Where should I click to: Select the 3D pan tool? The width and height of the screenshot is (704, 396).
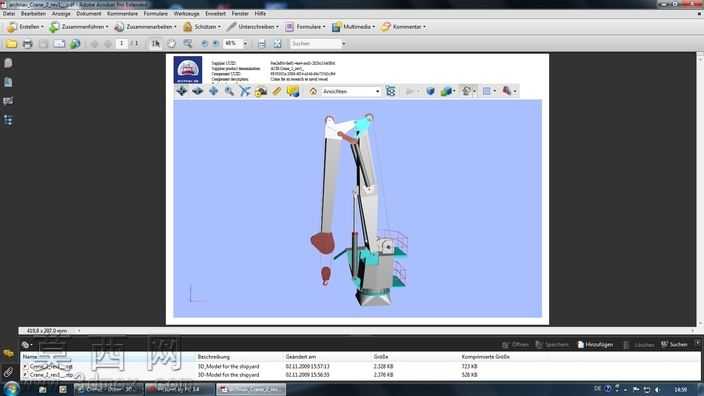point(213,92)
